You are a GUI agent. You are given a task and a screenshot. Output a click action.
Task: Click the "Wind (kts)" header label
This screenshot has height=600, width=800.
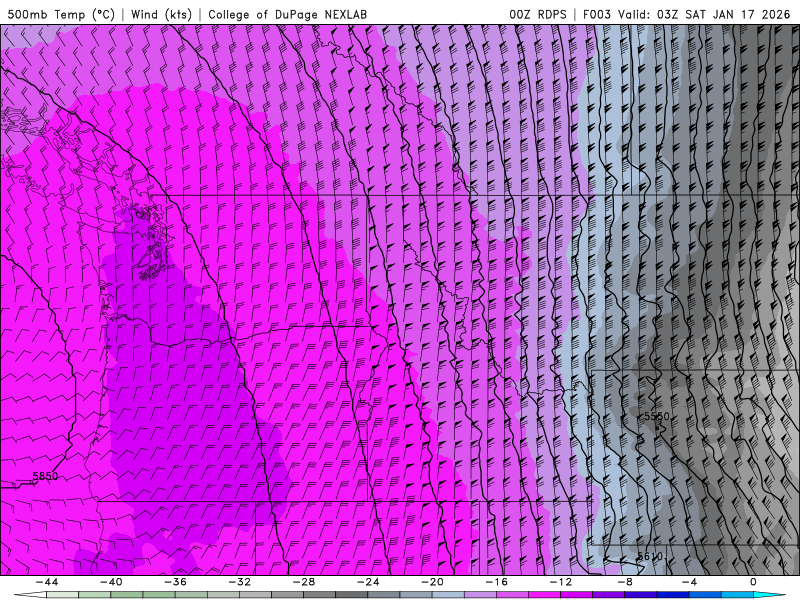pyautogui.click(x=161, y=14)
